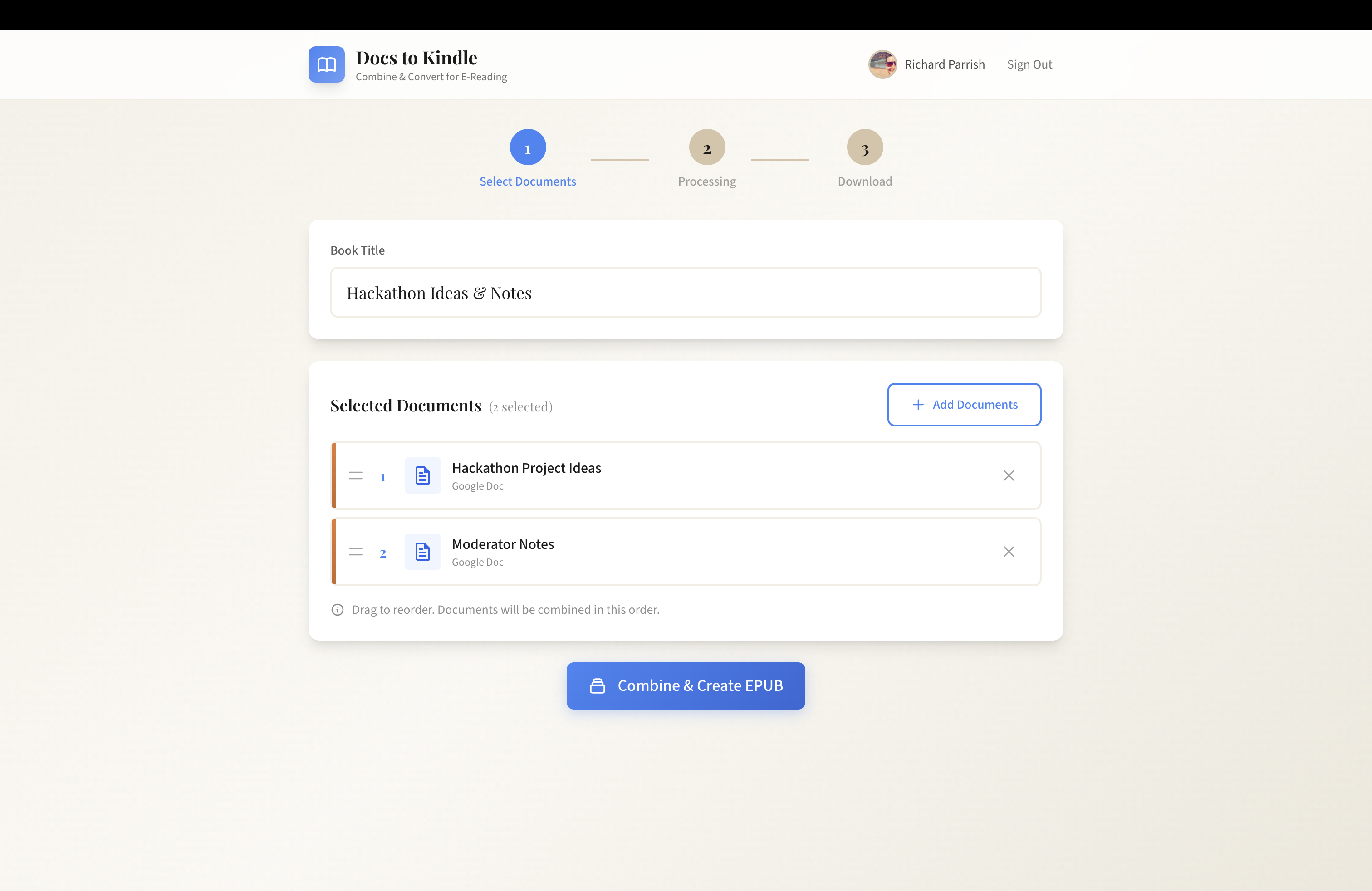Click the drag handle for Hackathon Project Ideas
This screenshot has width=1372, height=891.
coord(356,475)
